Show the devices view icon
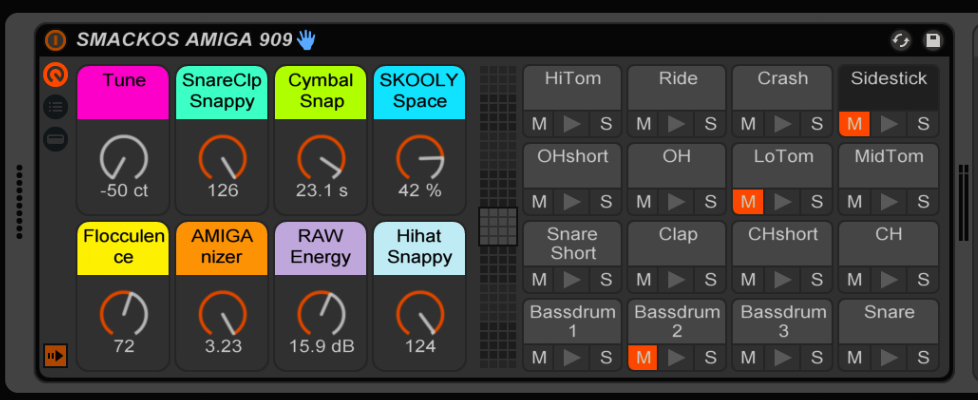The height and width of the screenshot is (400, 978). (x=56, y=139)
